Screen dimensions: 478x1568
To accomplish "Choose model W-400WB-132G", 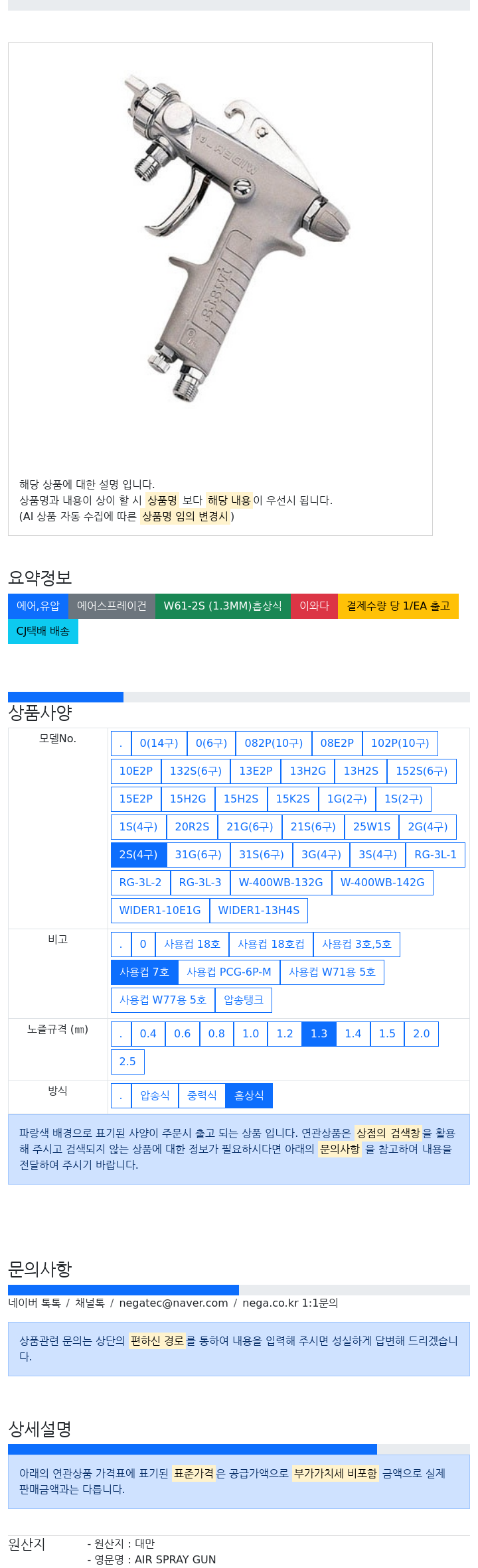I will coord(281,882).
